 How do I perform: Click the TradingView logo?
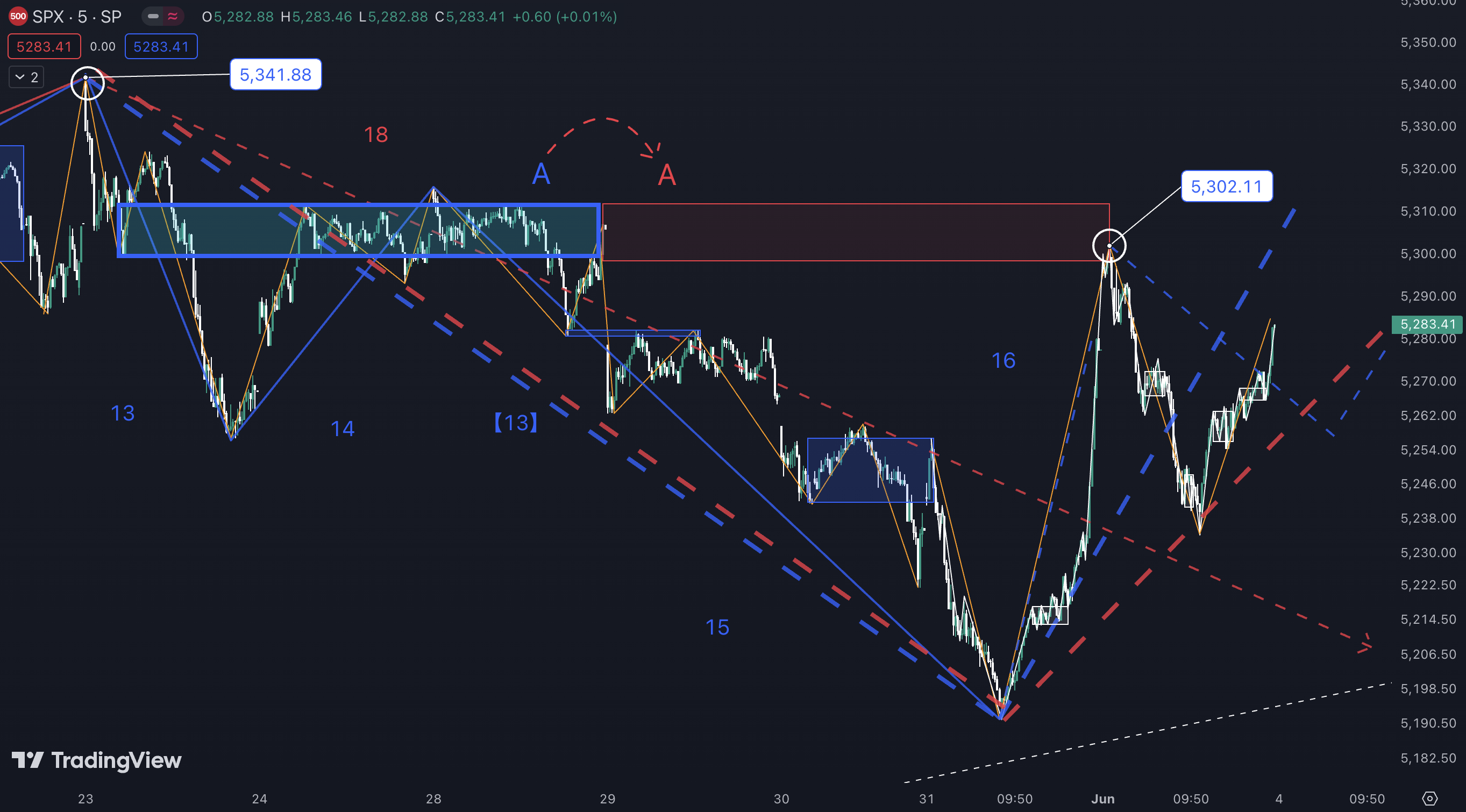coord(97,760)
